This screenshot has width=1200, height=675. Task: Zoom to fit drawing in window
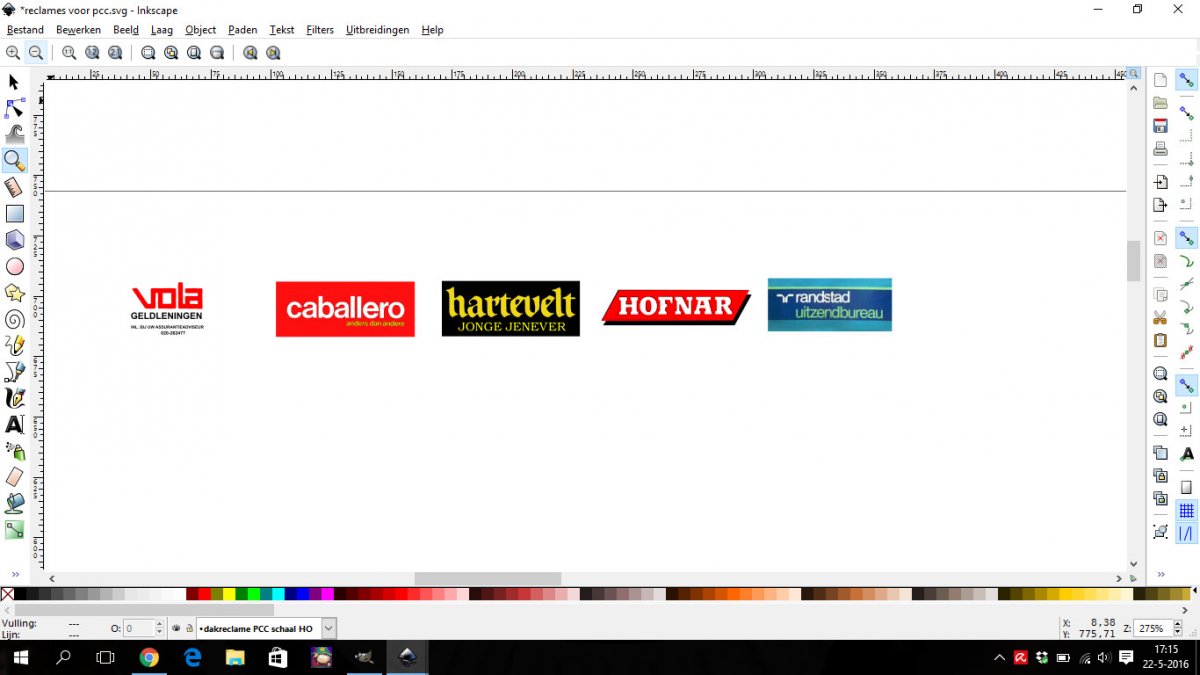(171, 53)
